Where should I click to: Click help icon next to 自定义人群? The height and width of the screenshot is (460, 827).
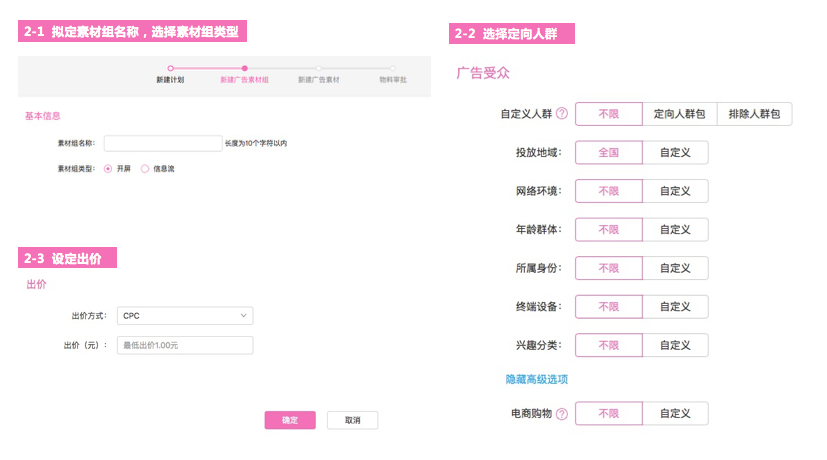click(562, 113)
